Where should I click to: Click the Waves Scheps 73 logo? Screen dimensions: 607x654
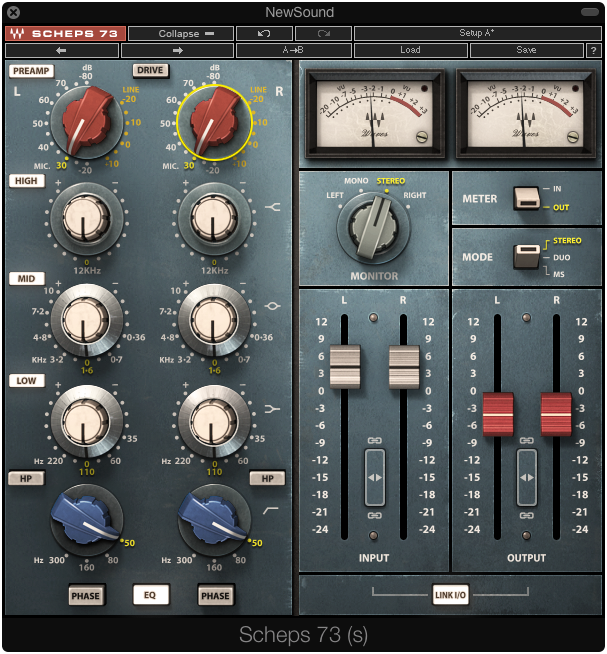point(65,33)
